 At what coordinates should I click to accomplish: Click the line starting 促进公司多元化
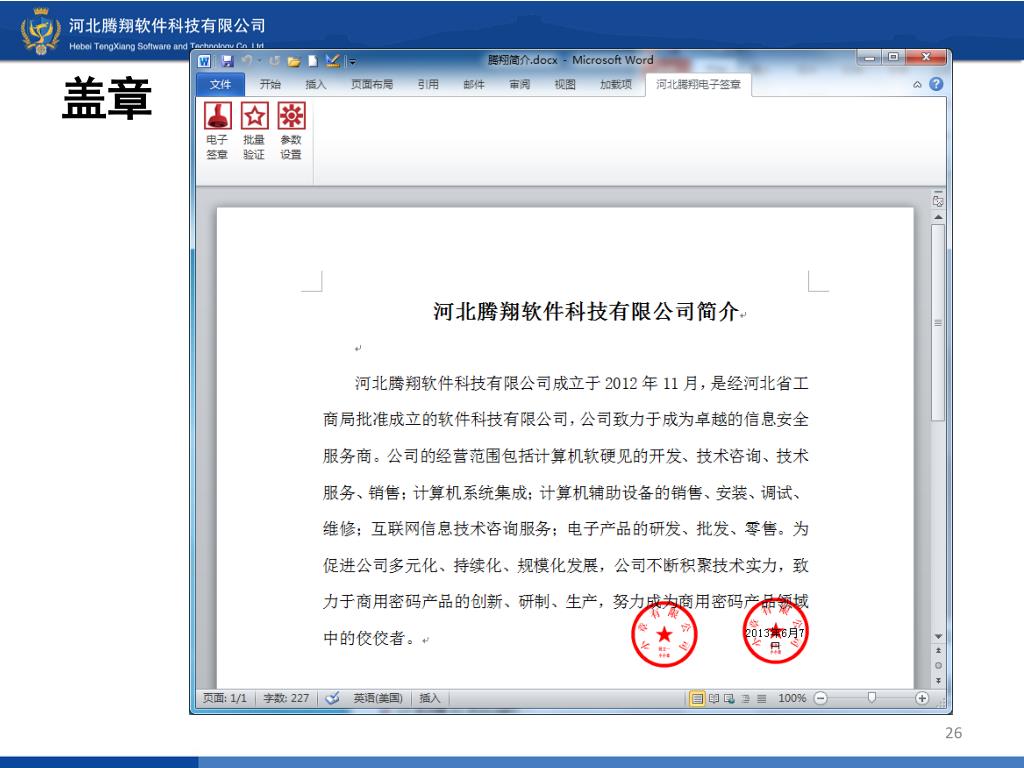[566, 565]
